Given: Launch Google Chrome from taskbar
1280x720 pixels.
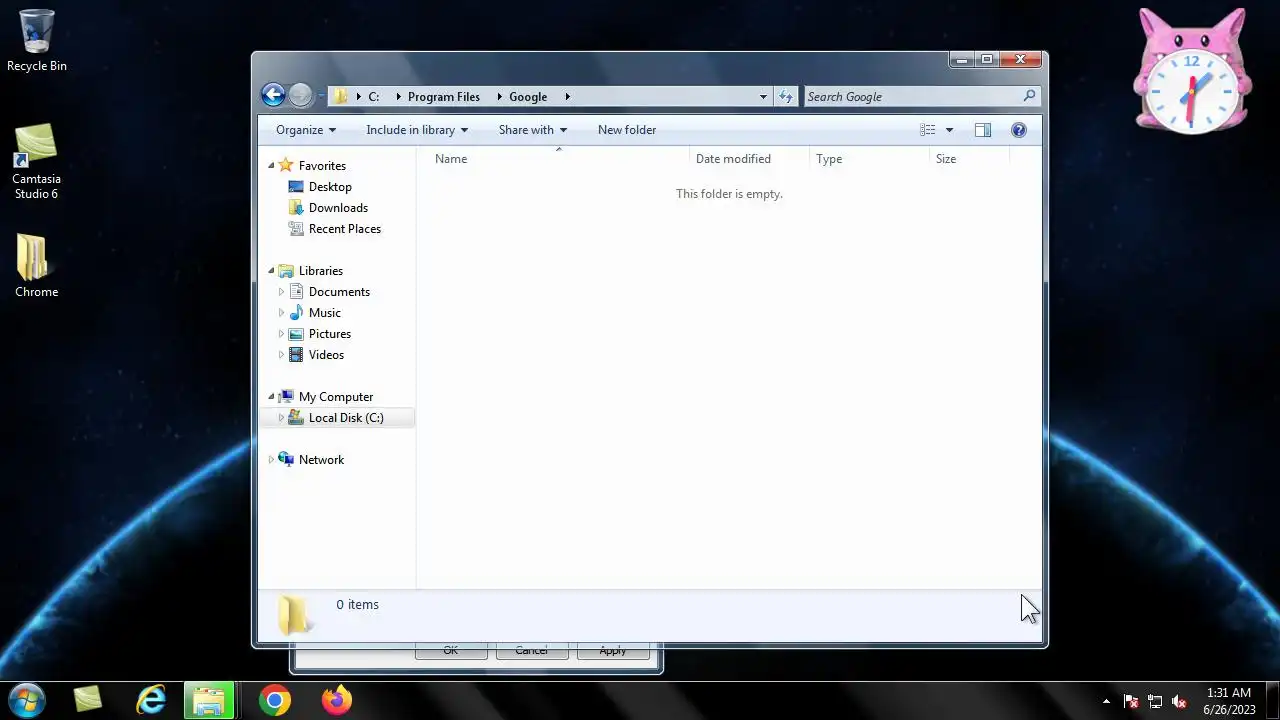Looking at the screenshot, I should pyautogui.click(x=275, y=700).
